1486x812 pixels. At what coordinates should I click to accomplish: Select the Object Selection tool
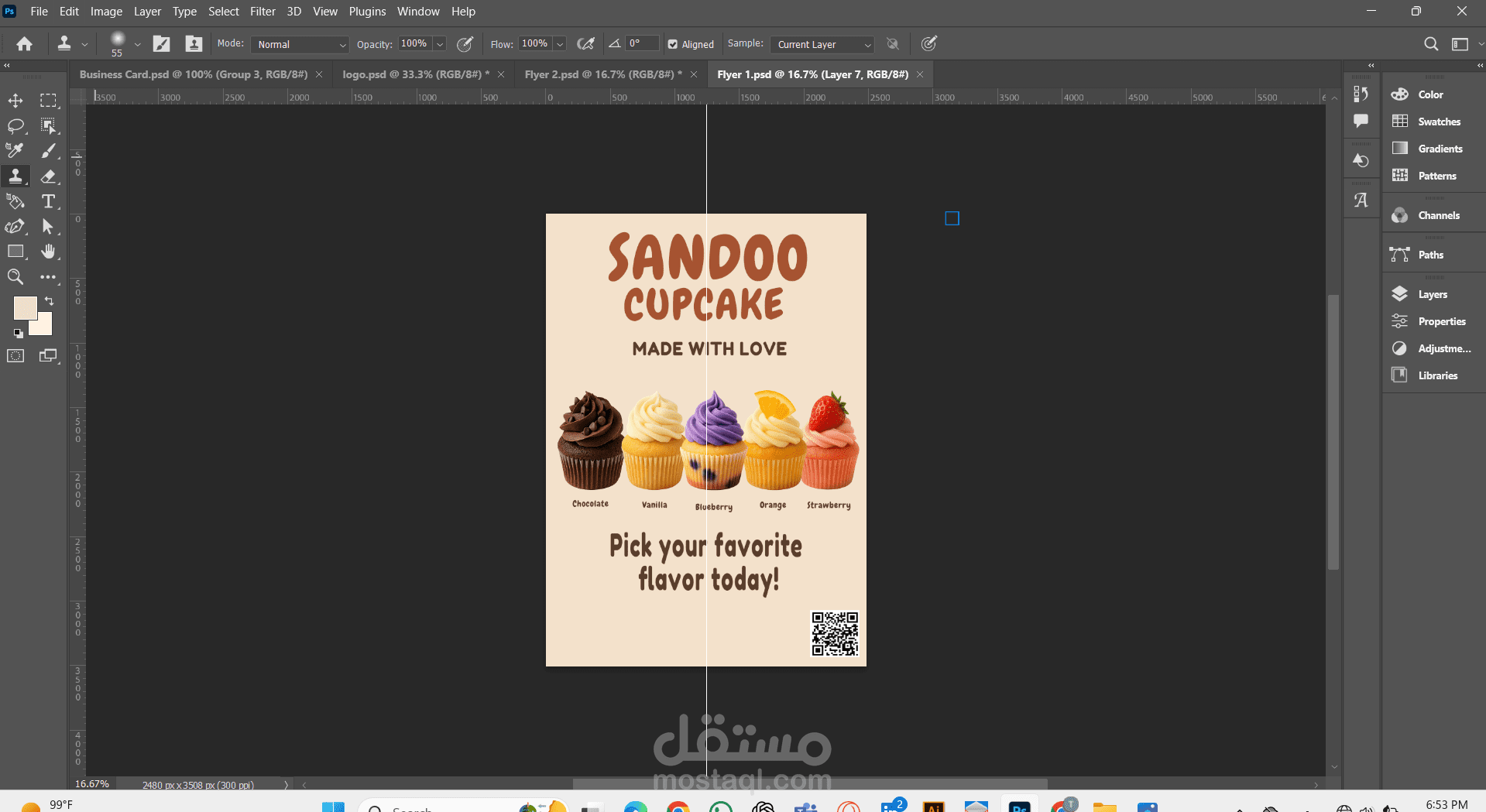[49, 126]
